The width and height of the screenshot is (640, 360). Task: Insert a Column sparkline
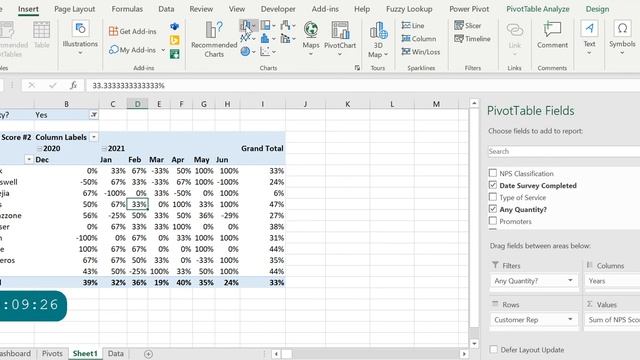[419, 38]
